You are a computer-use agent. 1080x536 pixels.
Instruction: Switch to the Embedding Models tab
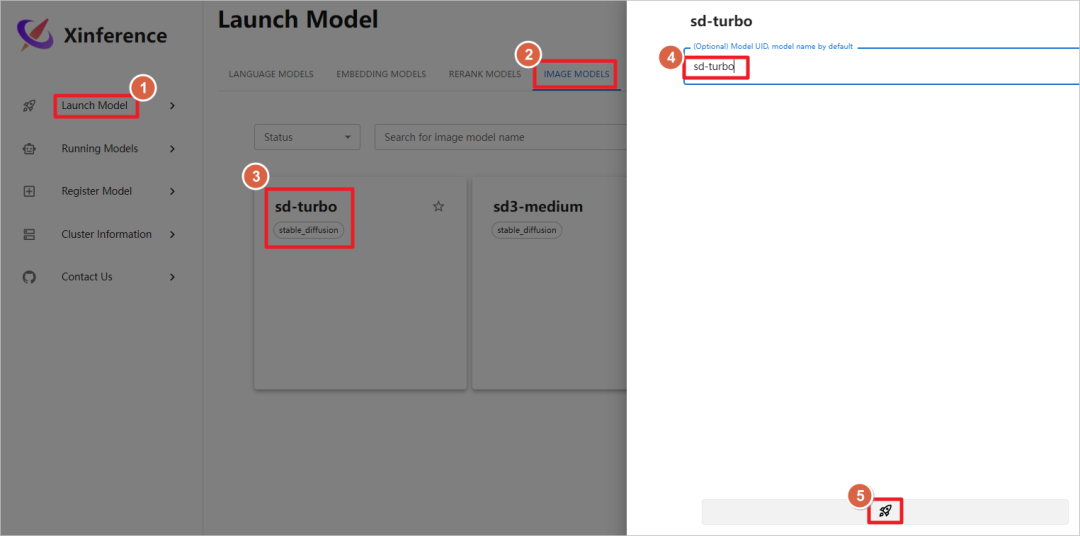click(x=381, y=74)
